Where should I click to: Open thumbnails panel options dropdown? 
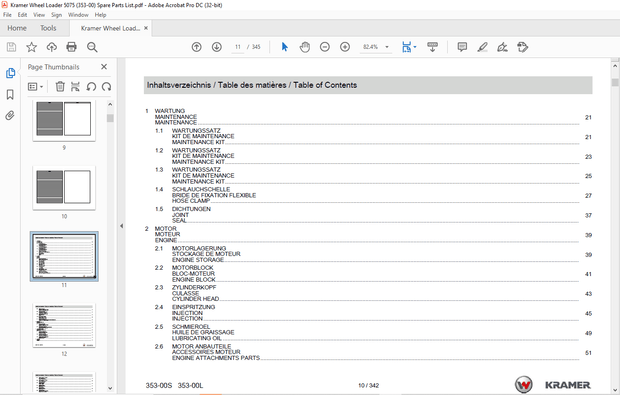(35, 86)
